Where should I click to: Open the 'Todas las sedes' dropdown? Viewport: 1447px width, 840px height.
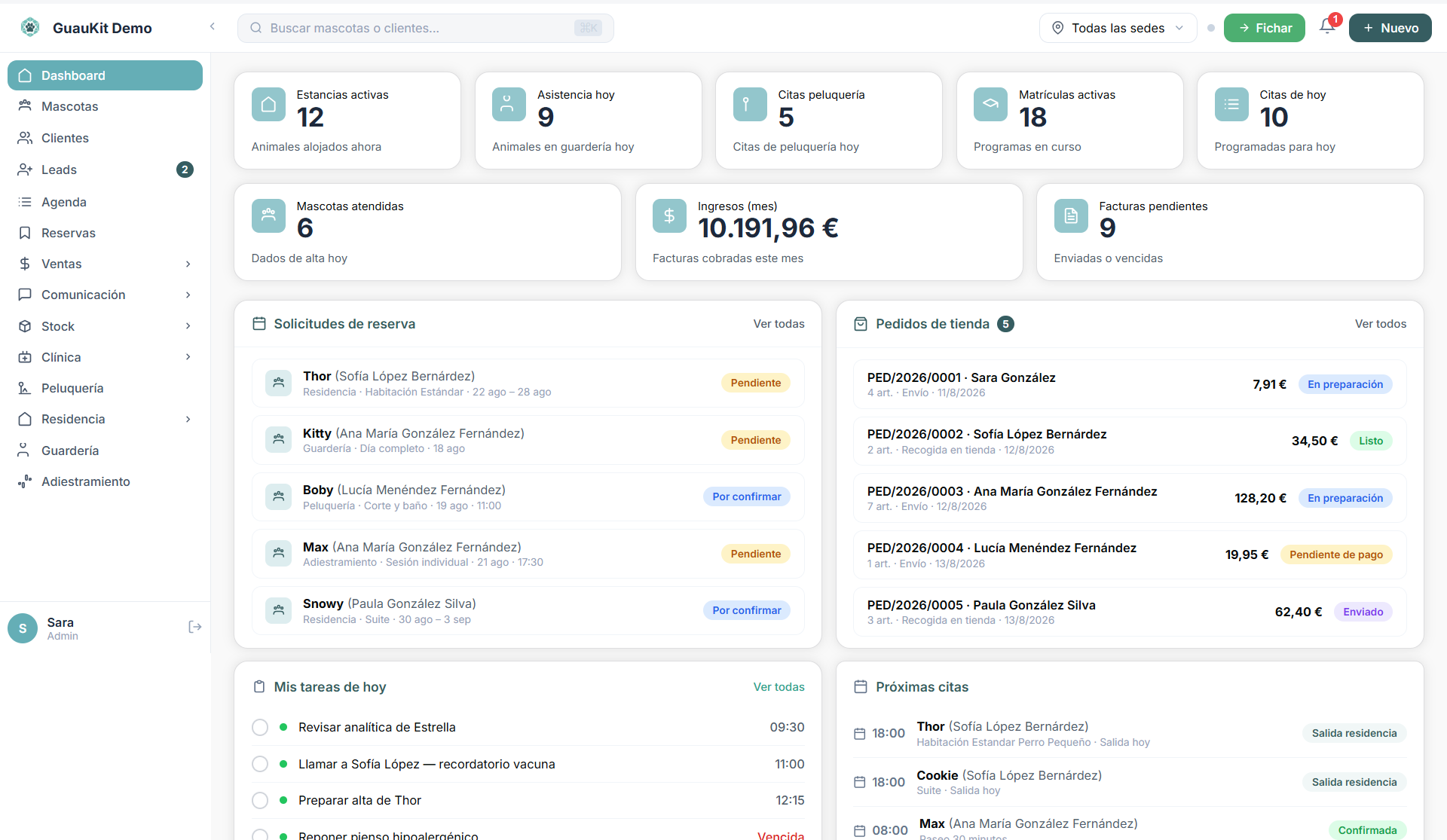coord(1118,28)
